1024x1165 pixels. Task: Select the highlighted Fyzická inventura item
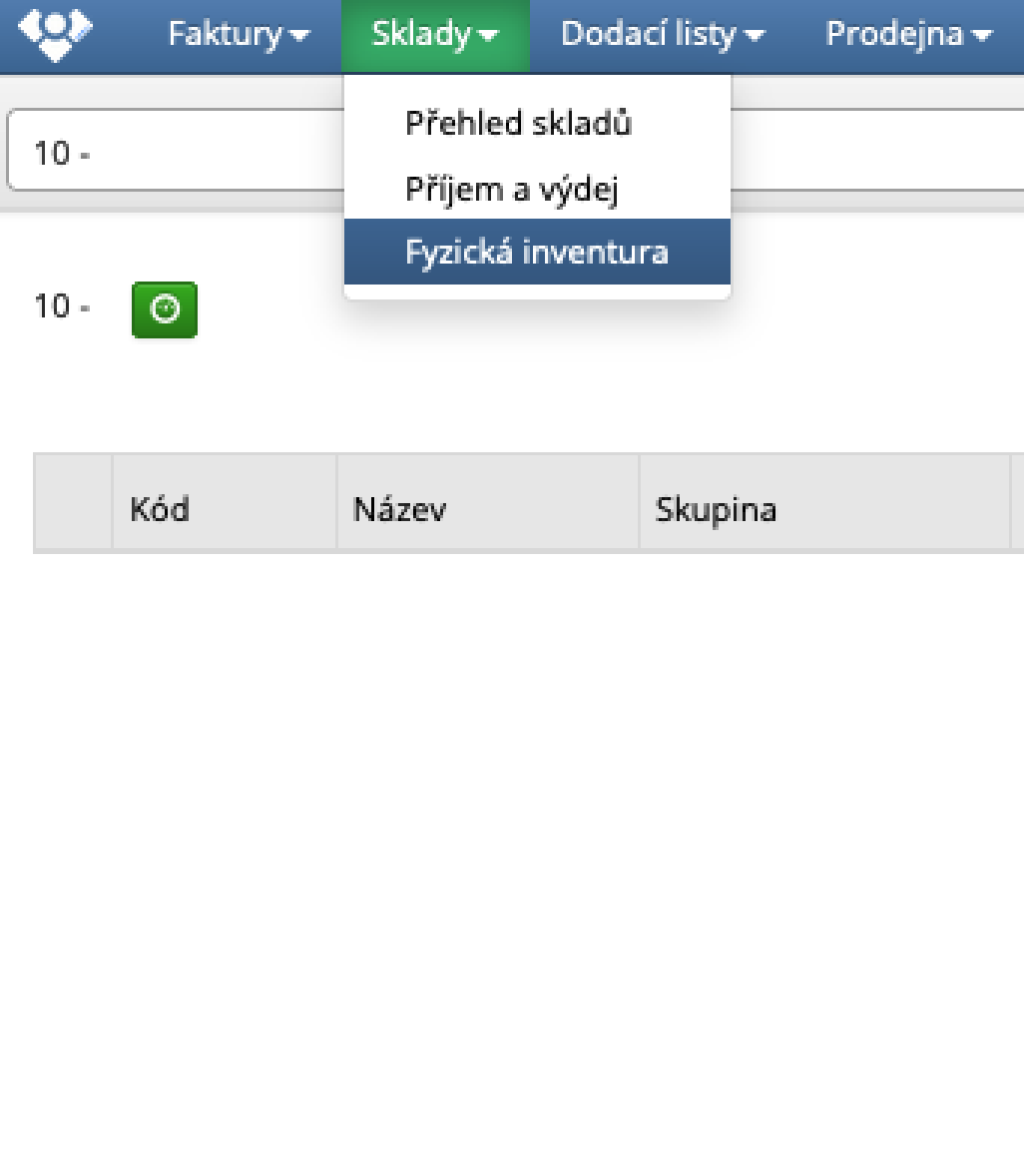coord(536,252)
